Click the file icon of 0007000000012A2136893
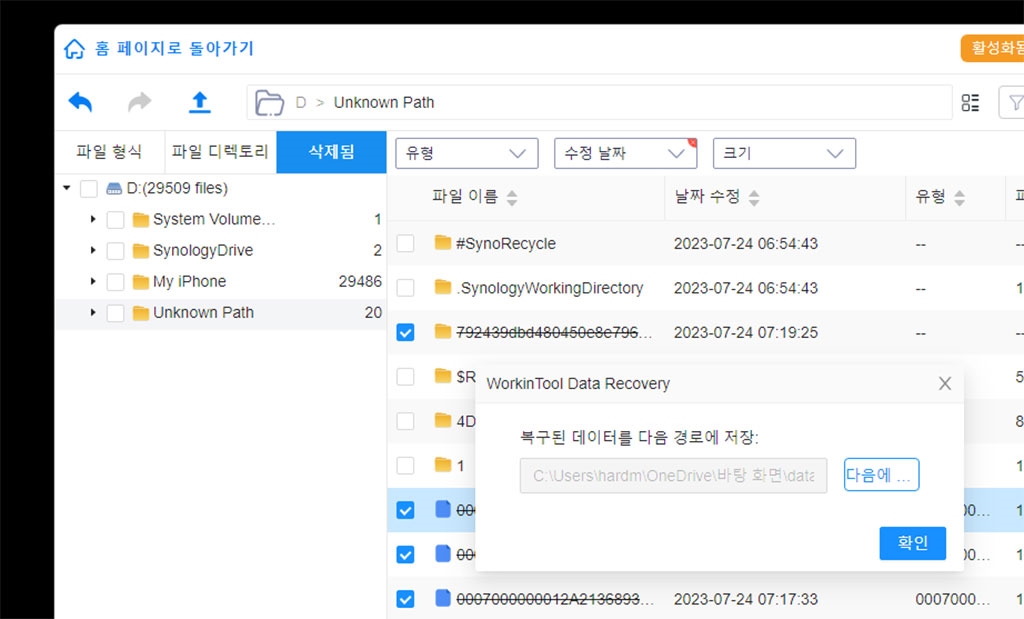 pos(443,598)
